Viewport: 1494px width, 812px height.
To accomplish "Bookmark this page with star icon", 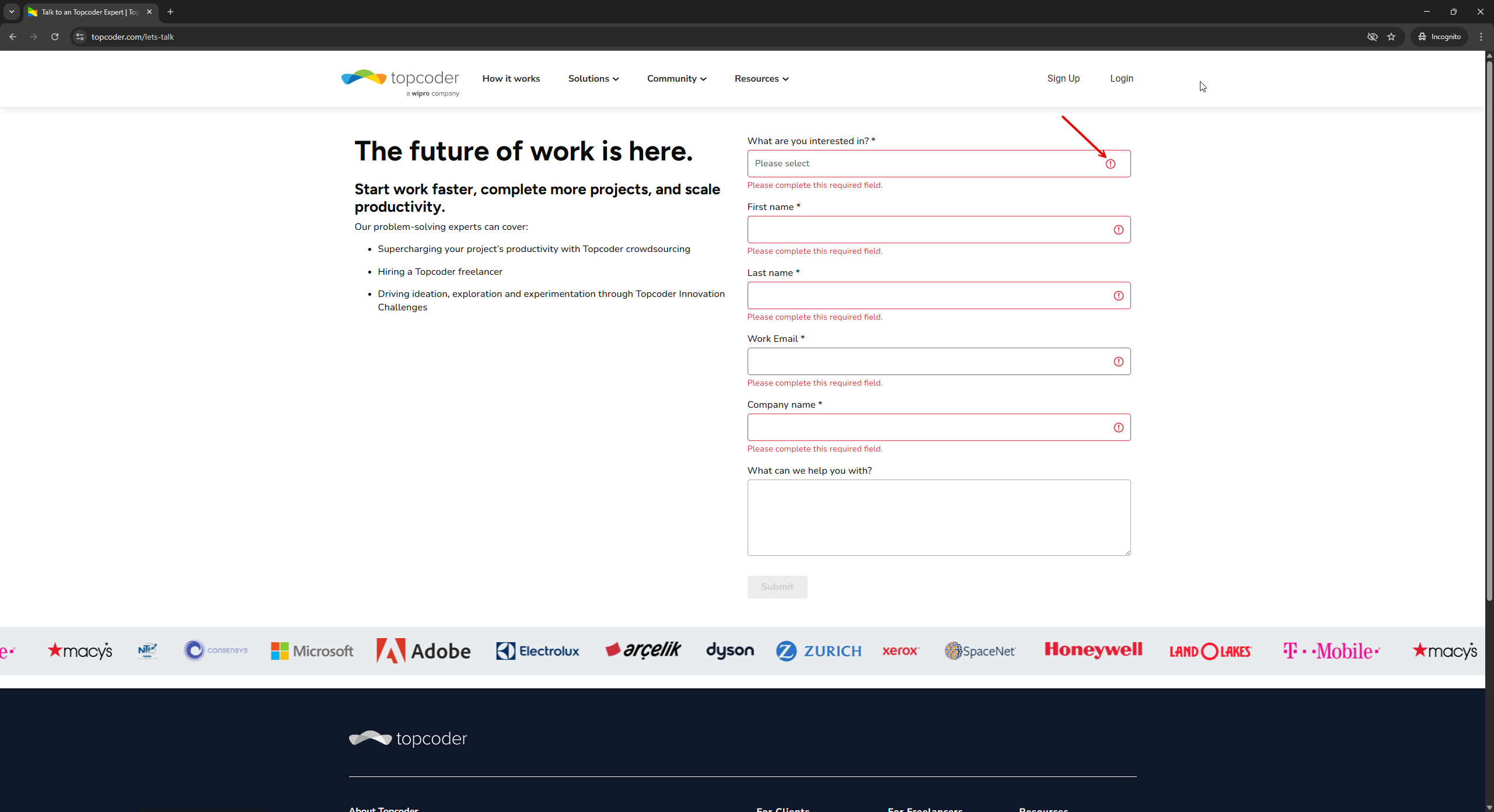I will (1391, 37).
